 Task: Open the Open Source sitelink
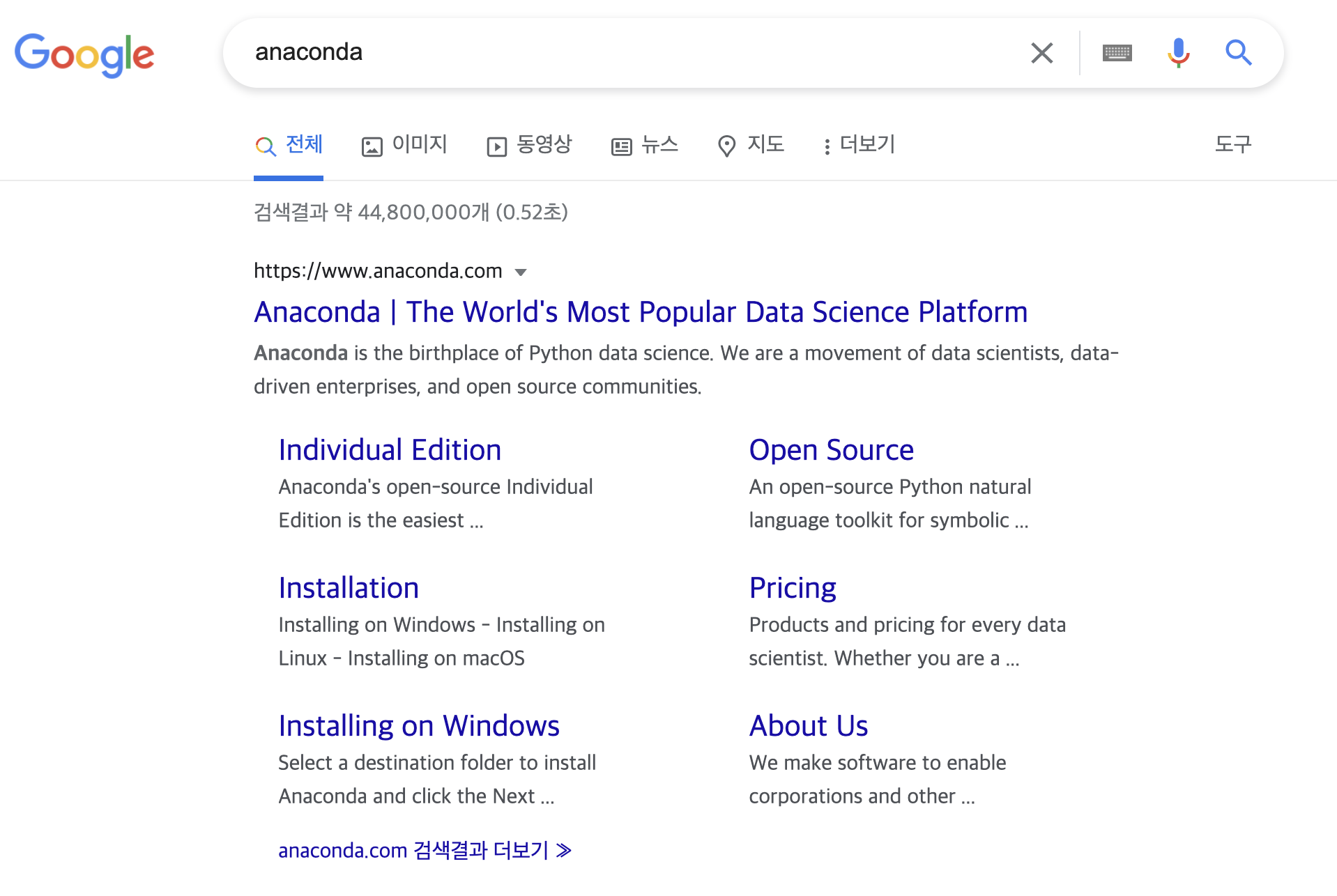[x=831, y=450]
